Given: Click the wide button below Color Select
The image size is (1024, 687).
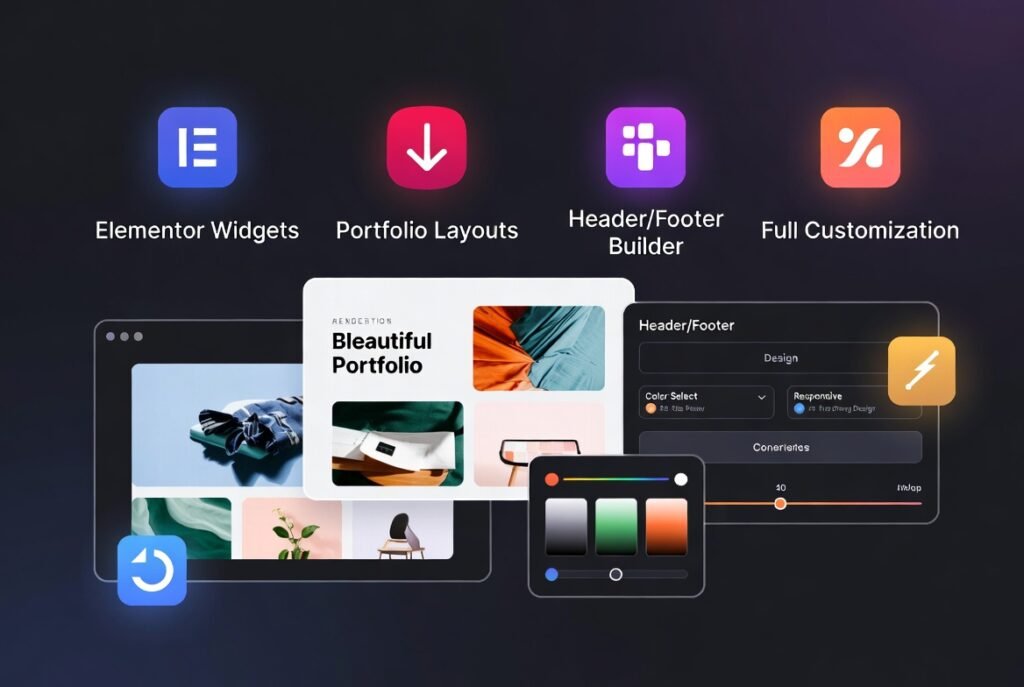Looking at the screenshot, I should tap(780, 447).
